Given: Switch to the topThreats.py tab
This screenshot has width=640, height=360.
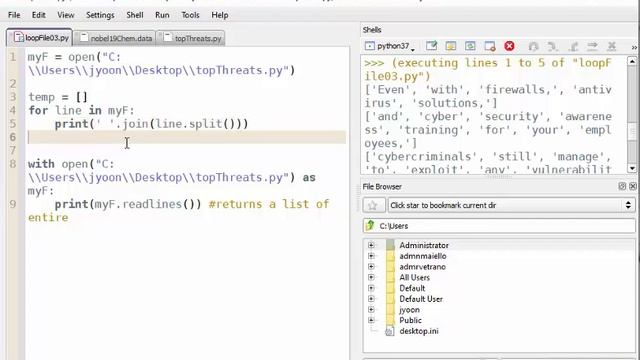Looking at the screenshot, I should coord(191,38).
